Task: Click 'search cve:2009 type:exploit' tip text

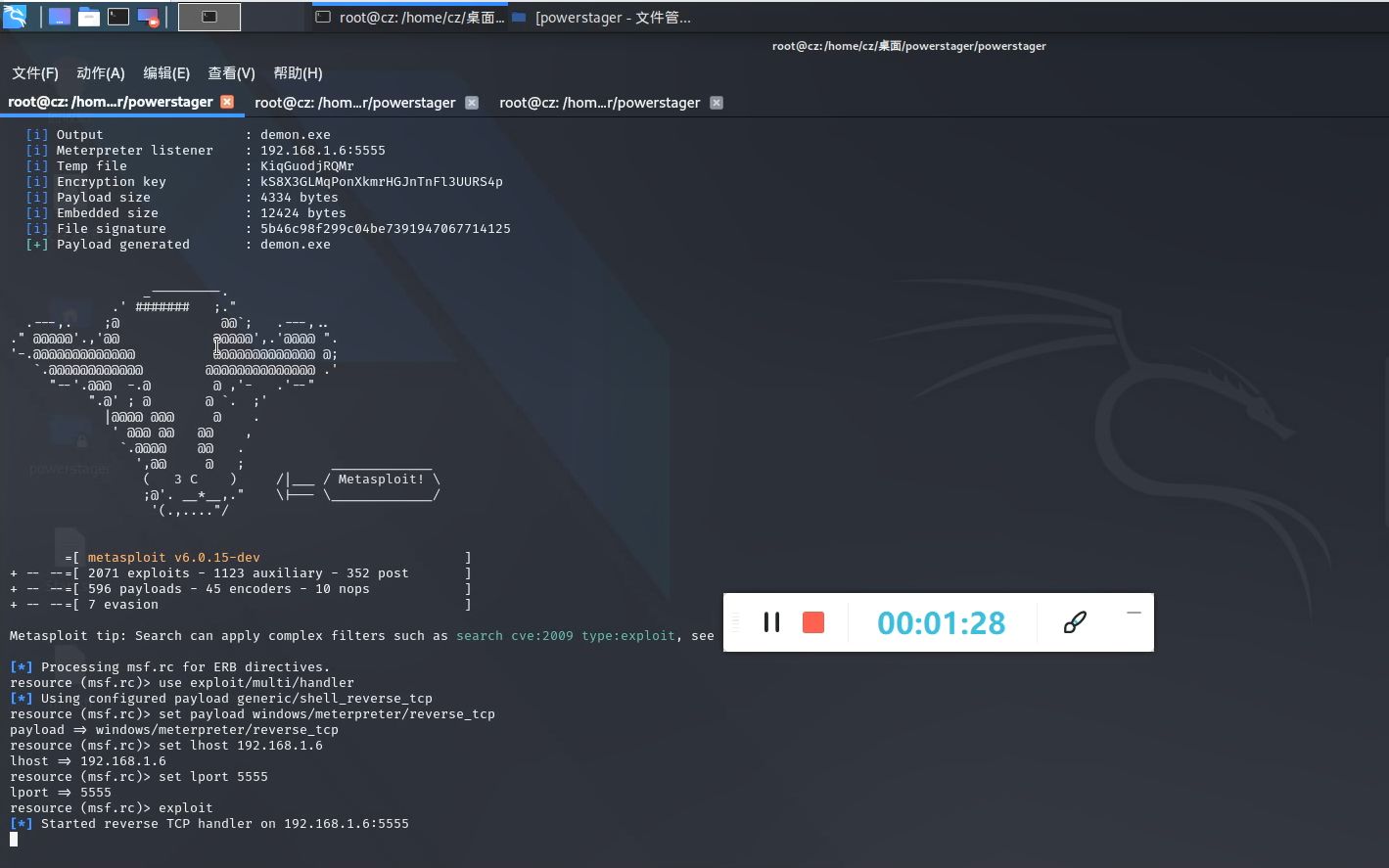Action: pos(566,636)
